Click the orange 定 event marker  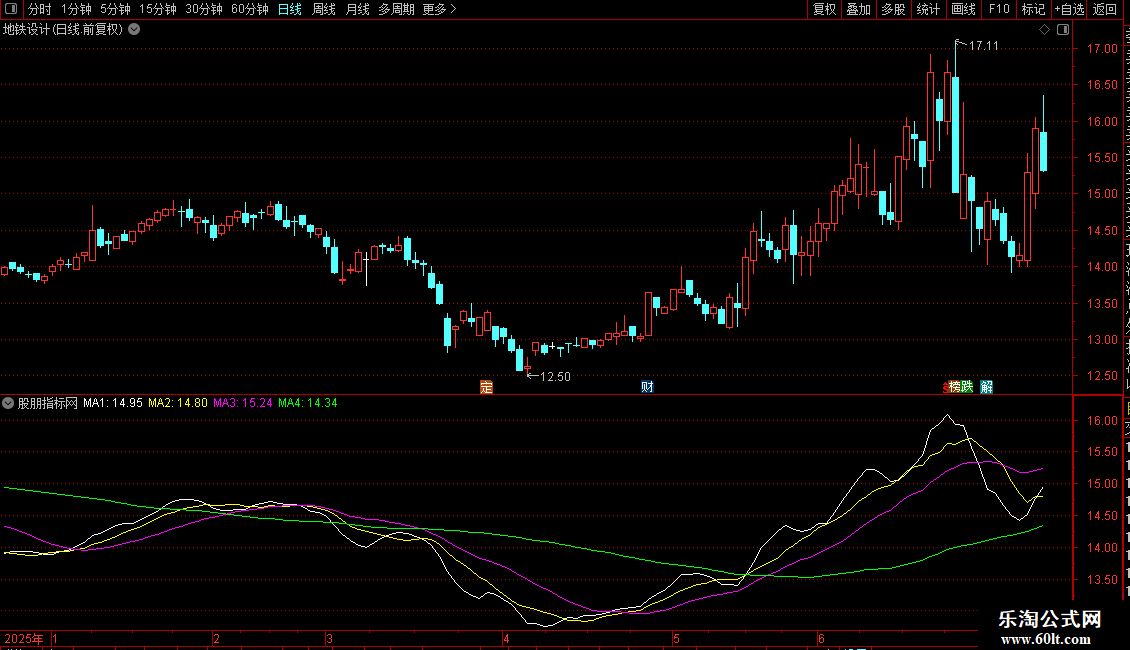pos(486,387)
